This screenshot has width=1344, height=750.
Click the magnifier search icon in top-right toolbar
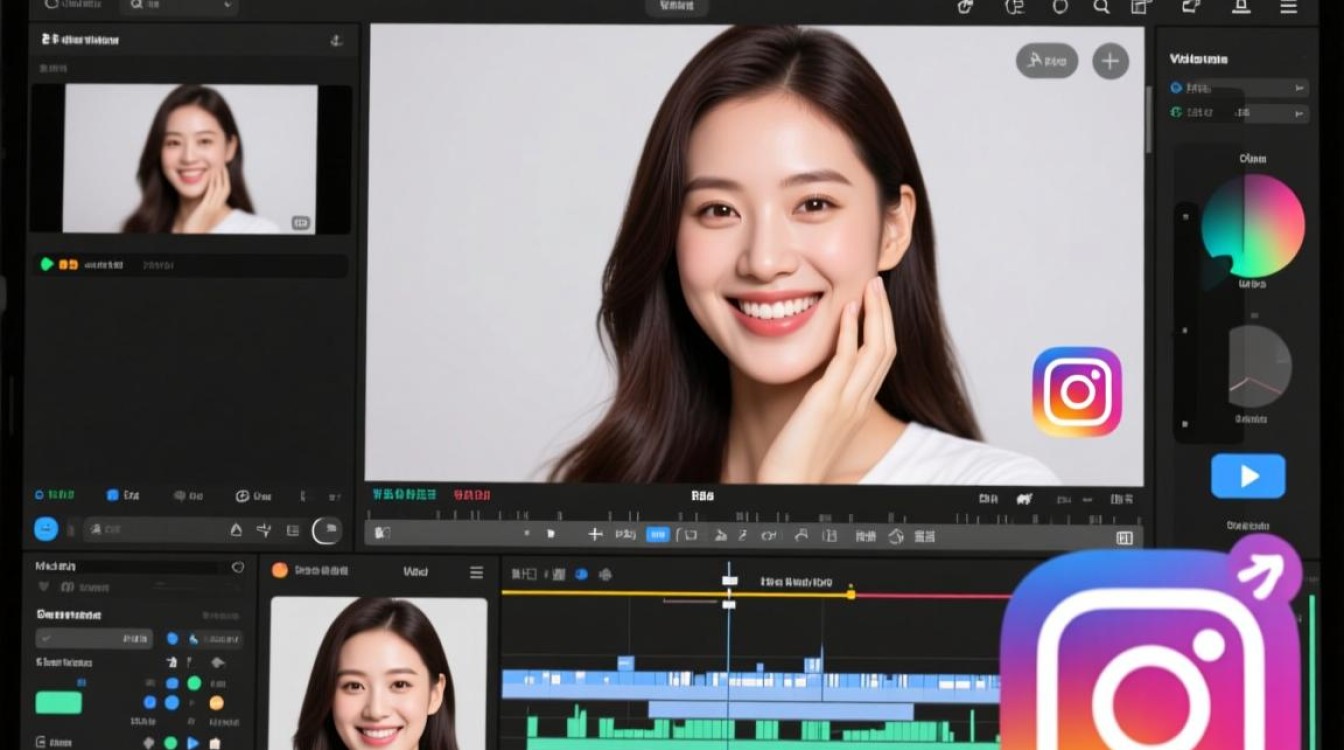1101,7
